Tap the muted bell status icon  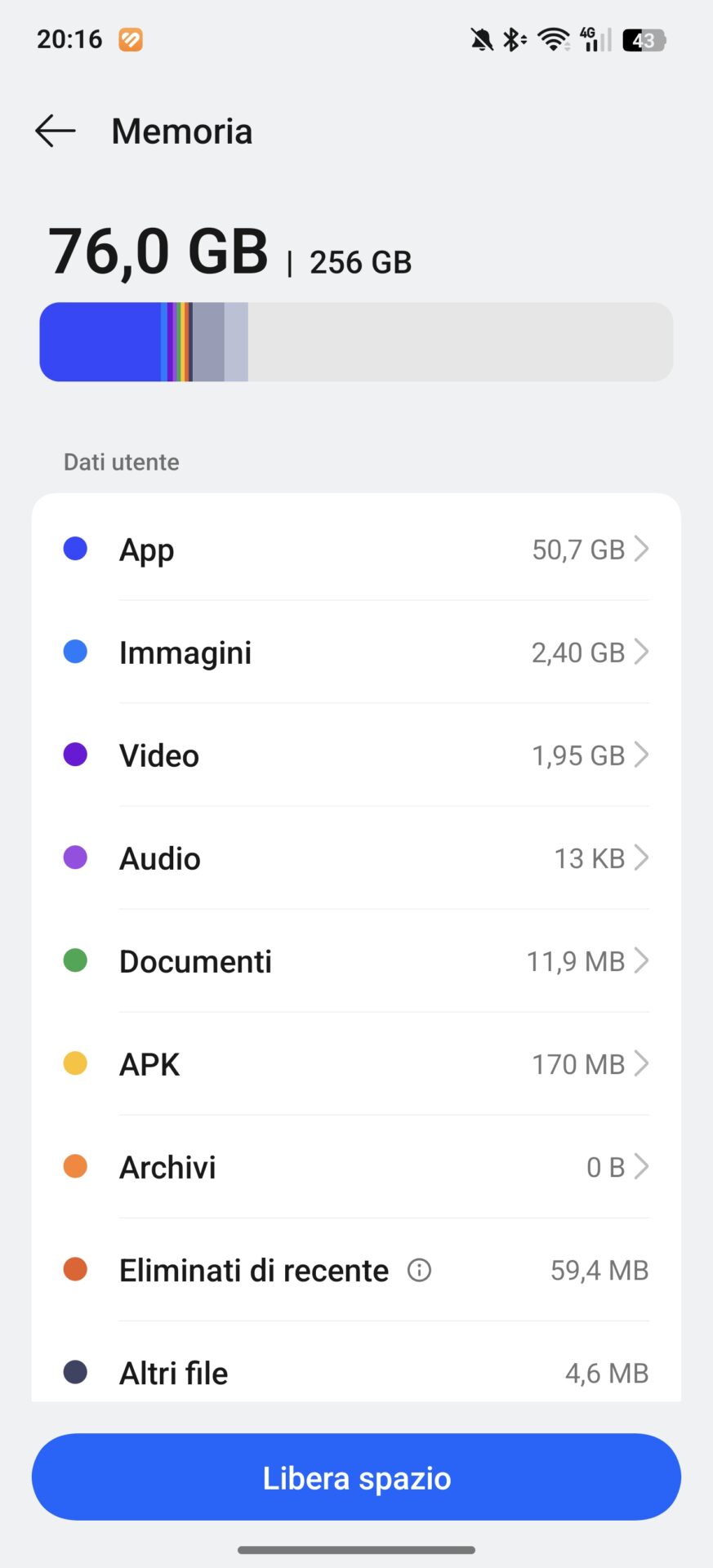coord(482,39)
